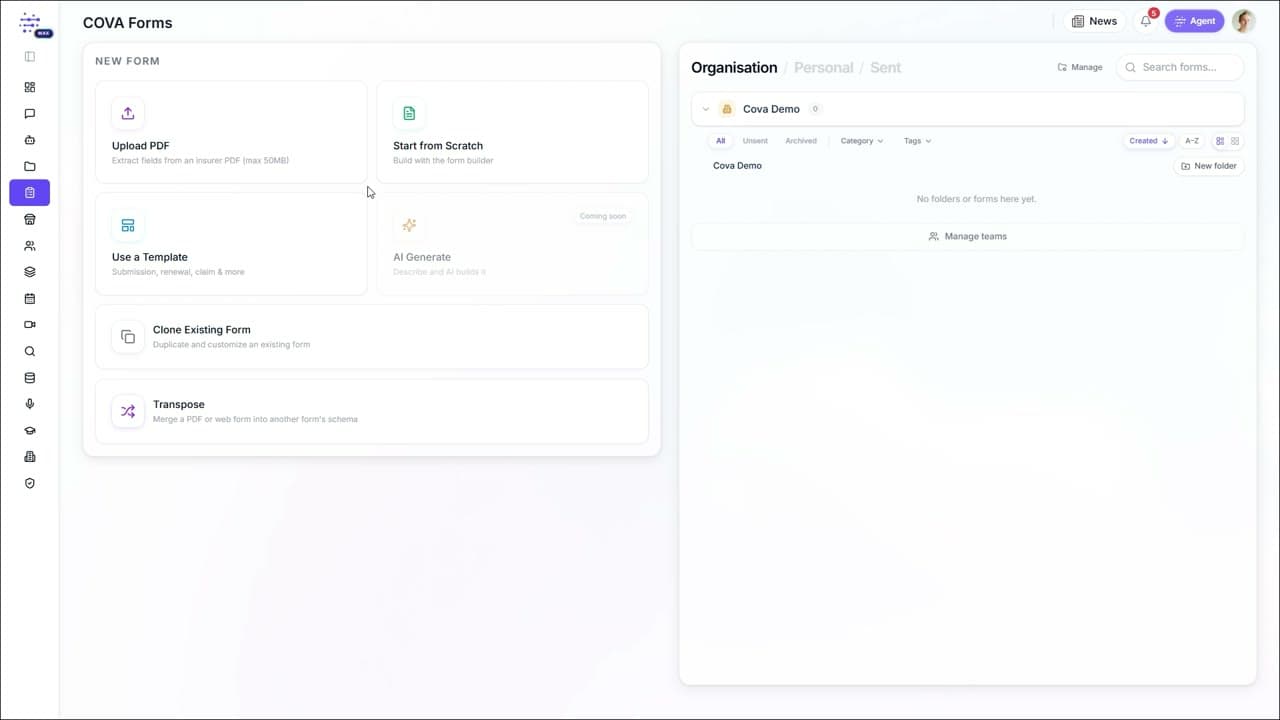Open the chat bubble icon in sidebar

coord(30,114)
